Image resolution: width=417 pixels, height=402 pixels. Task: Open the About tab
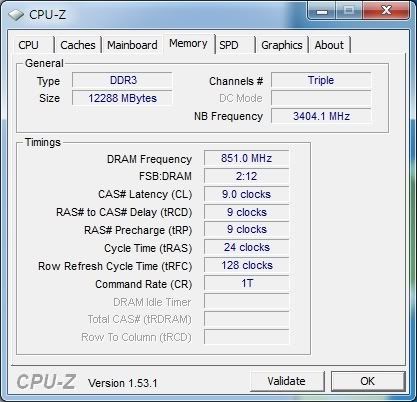(x=329, y=45)
